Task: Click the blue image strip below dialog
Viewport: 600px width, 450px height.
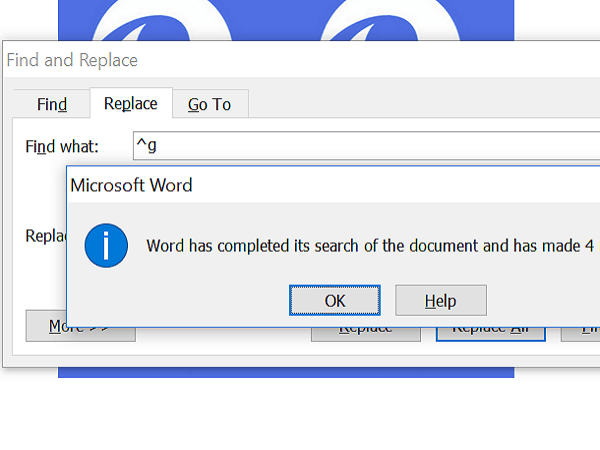Action: [x=286, y=372]
